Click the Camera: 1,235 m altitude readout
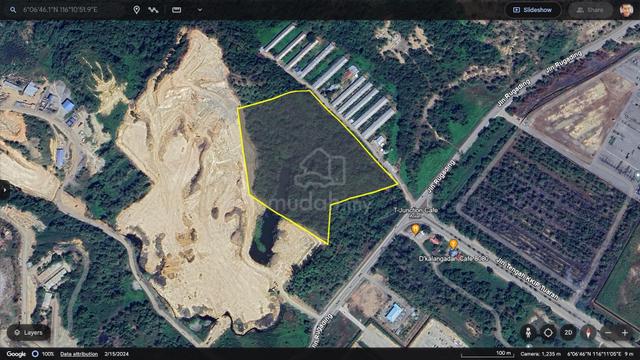Screen dimensions: 640x360 tap(540, 354)
